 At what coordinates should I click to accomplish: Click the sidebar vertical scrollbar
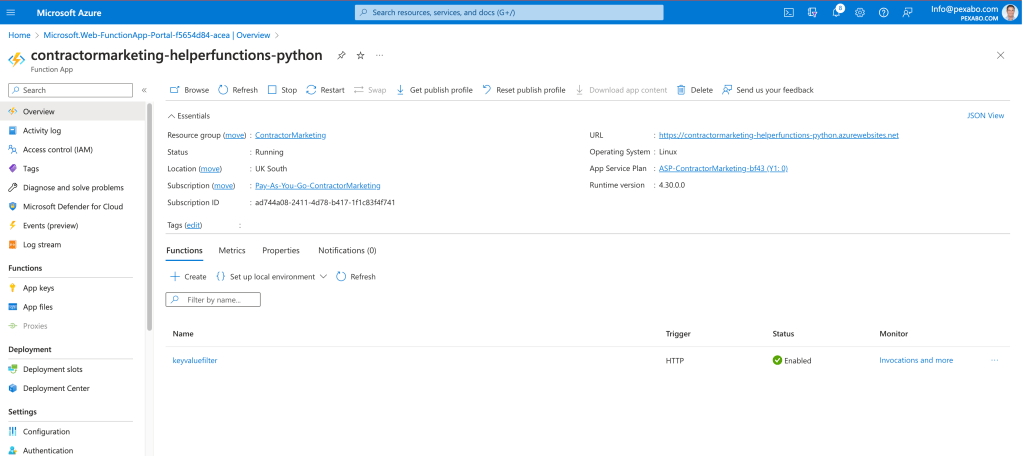tap(149, 217)
